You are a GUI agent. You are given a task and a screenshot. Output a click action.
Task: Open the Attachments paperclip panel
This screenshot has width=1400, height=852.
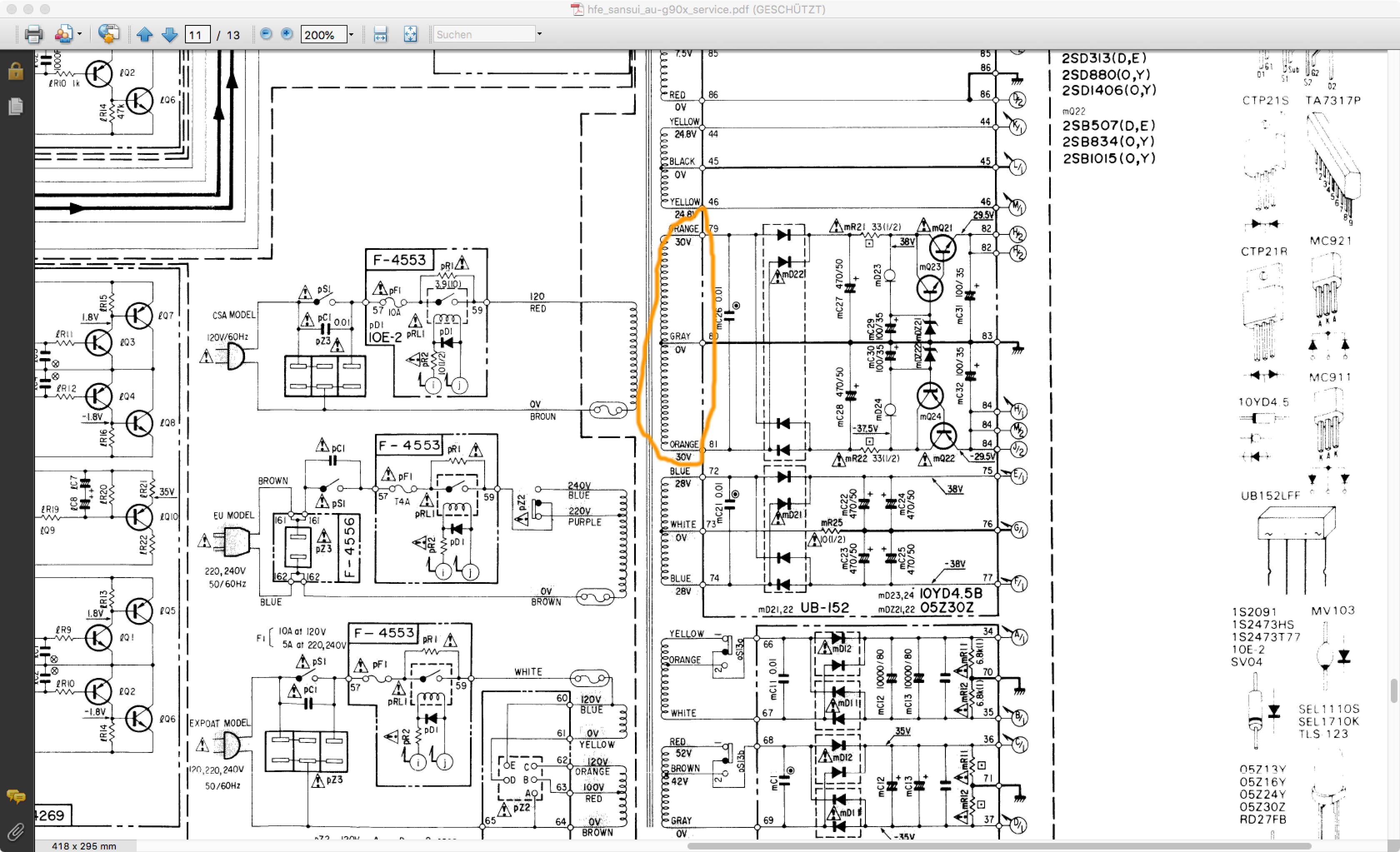pos(16,832)
